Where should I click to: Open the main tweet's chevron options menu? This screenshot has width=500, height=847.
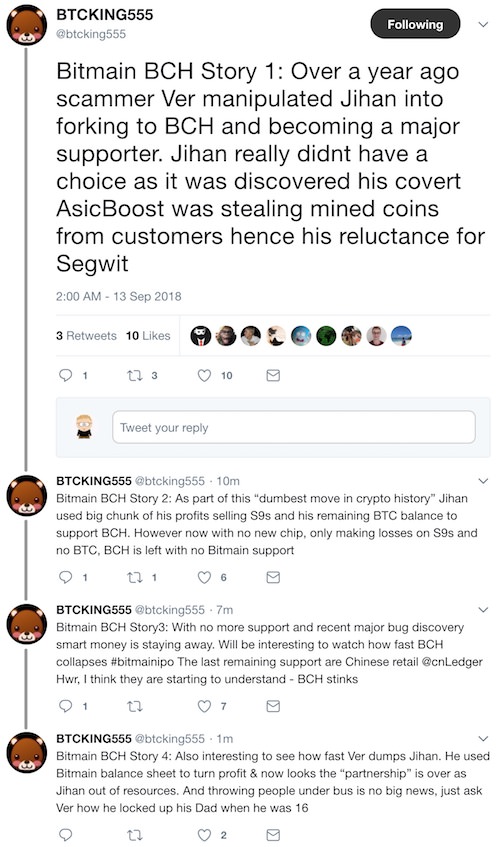pos(483,24)
